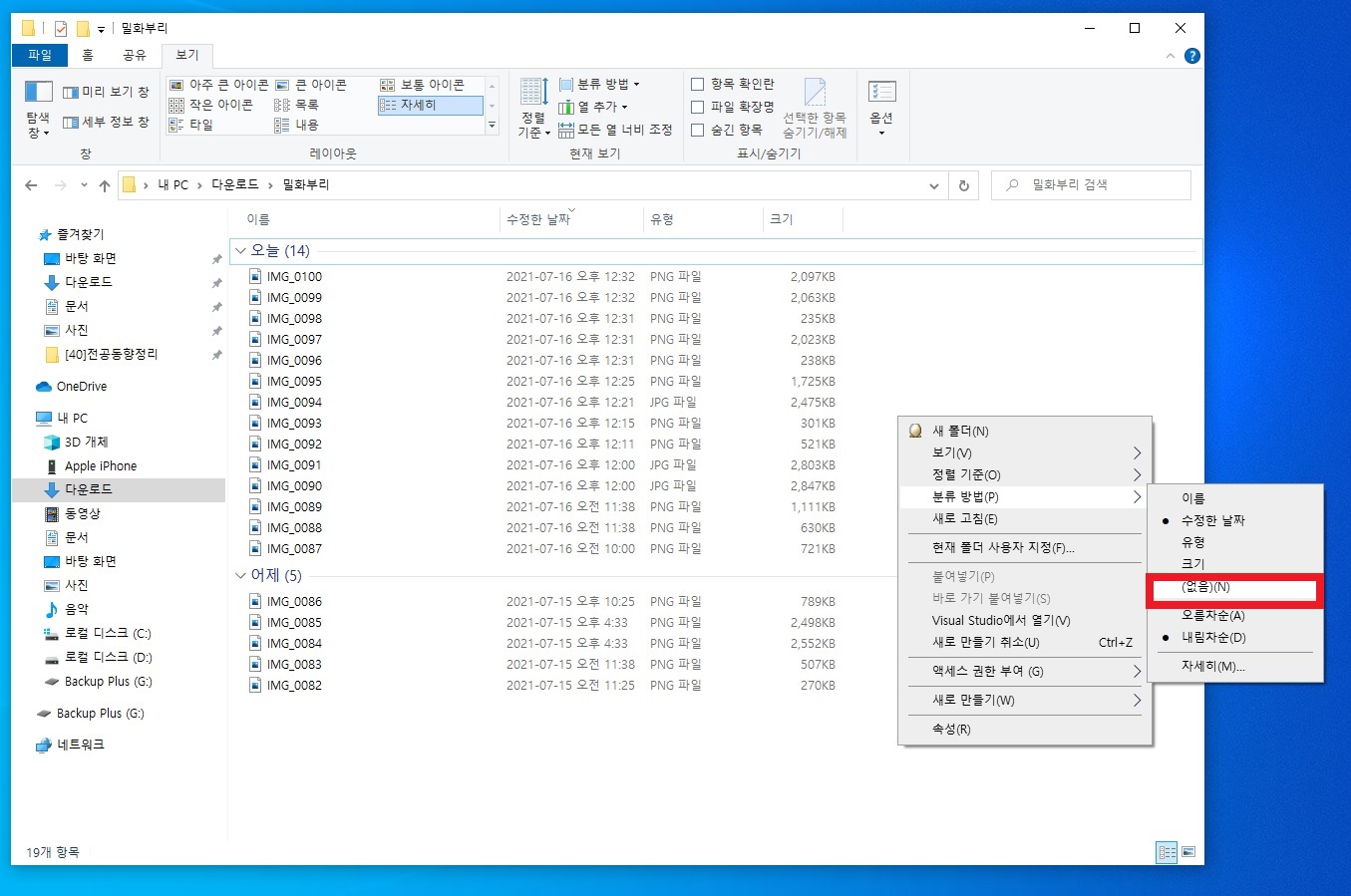Select 자세히 details layout in ribbon
This screenshot has height=896, width=1351.
point(430,105)
